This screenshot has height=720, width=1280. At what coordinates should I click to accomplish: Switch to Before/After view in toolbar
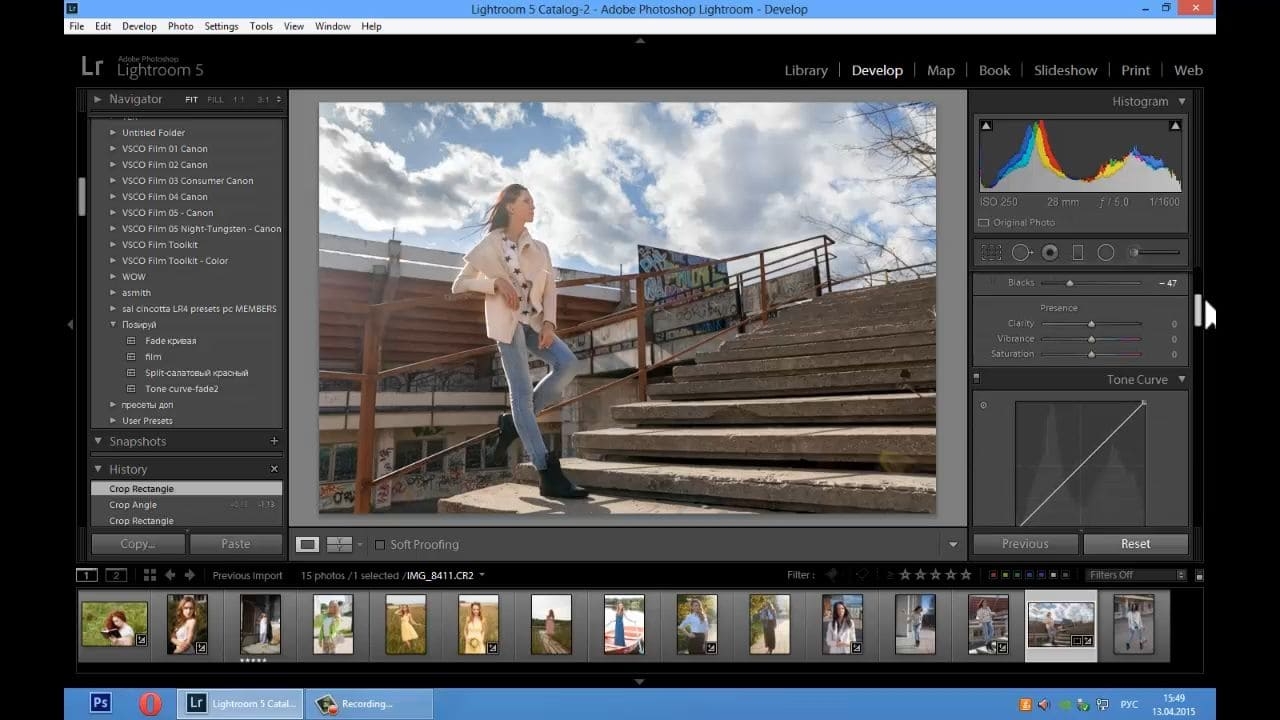(340, 544)
